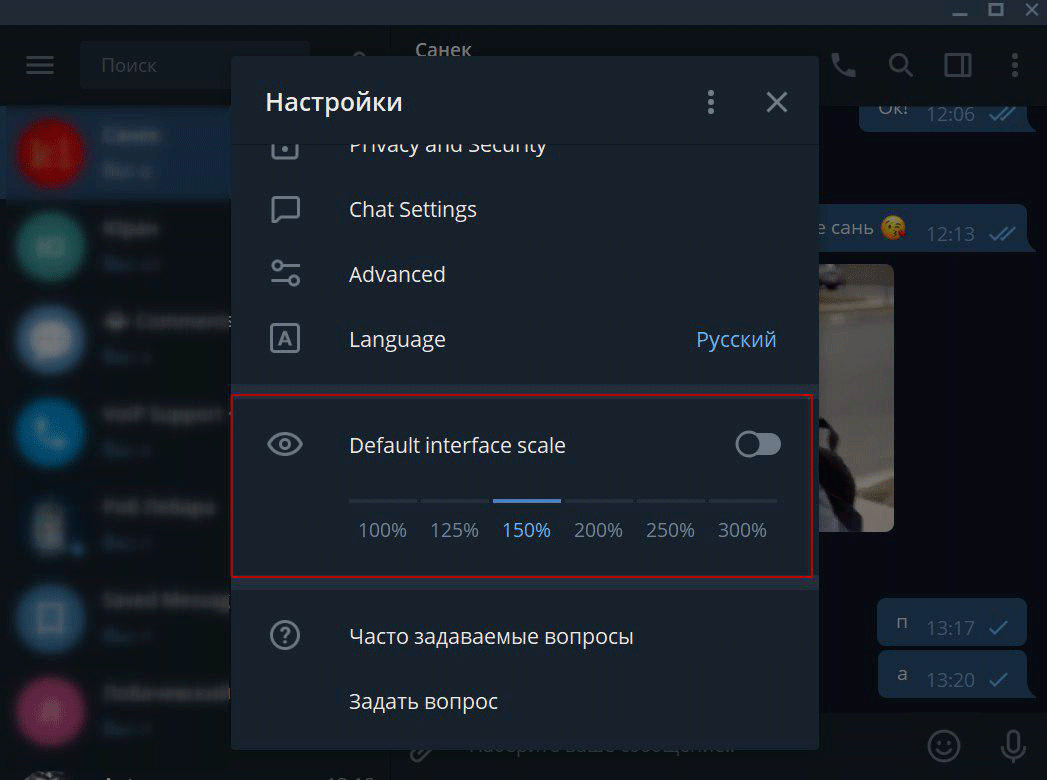This screenshot has width=1047, height=780.
Task: Click the Поиск search field
Action: tap(195, 66)
